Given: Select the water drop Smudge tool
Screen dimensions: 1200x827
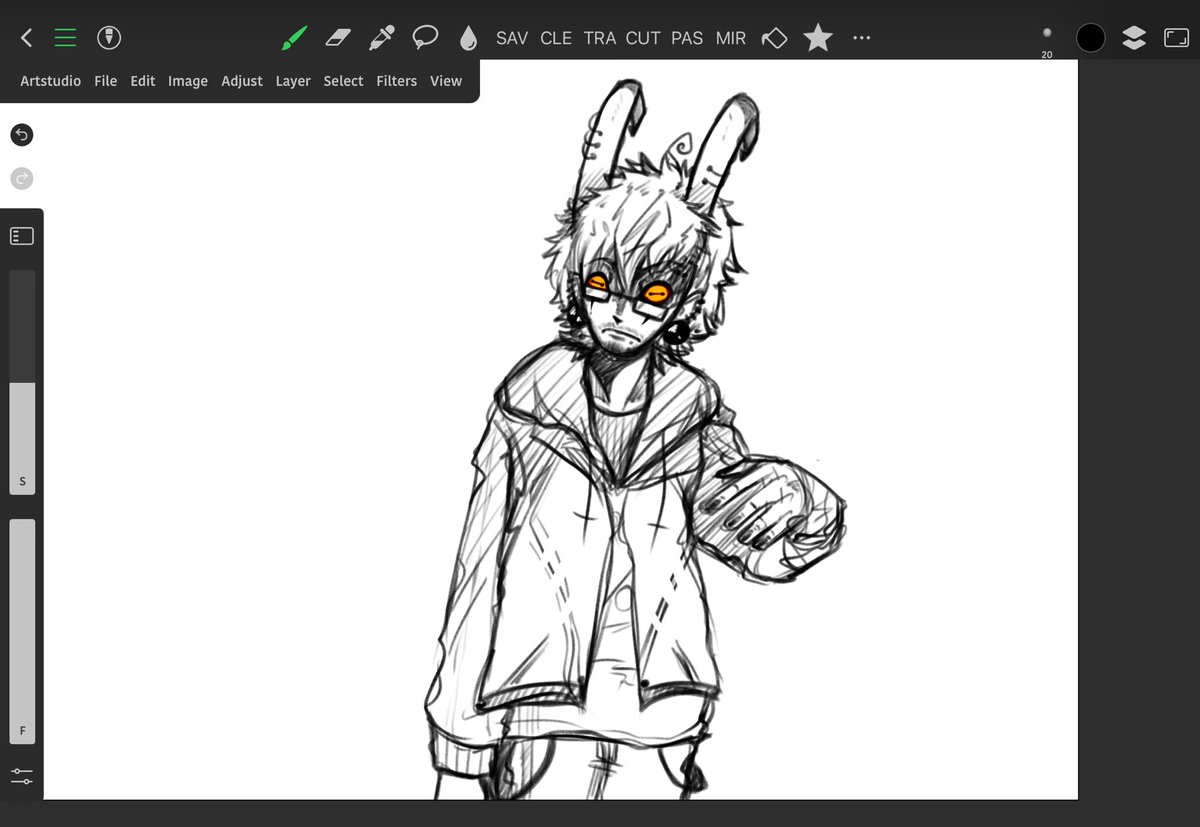Looking at the screenshot, I should click(x=468, y=38).
